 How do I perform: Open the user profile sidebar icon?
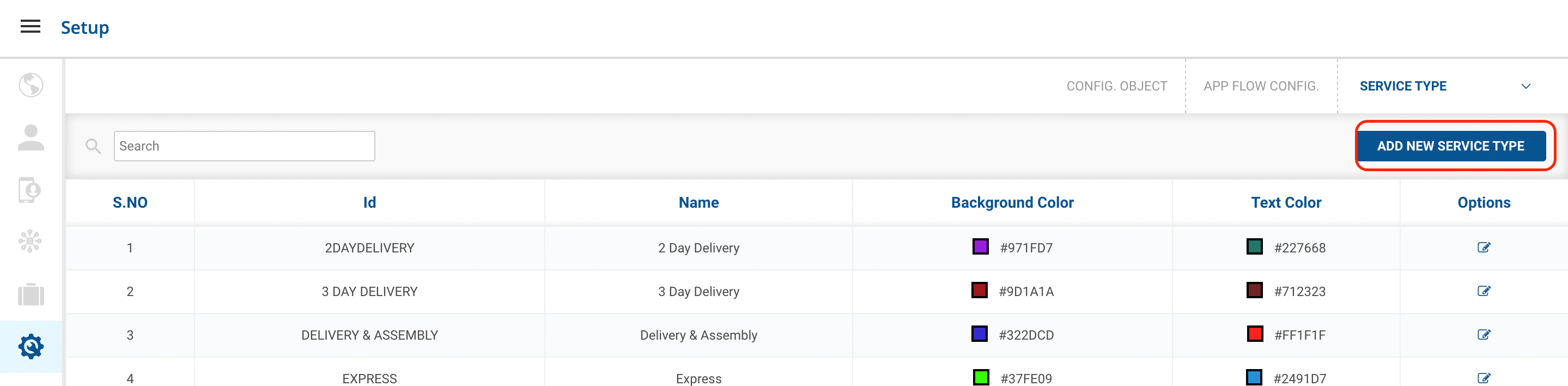point(31,137)
